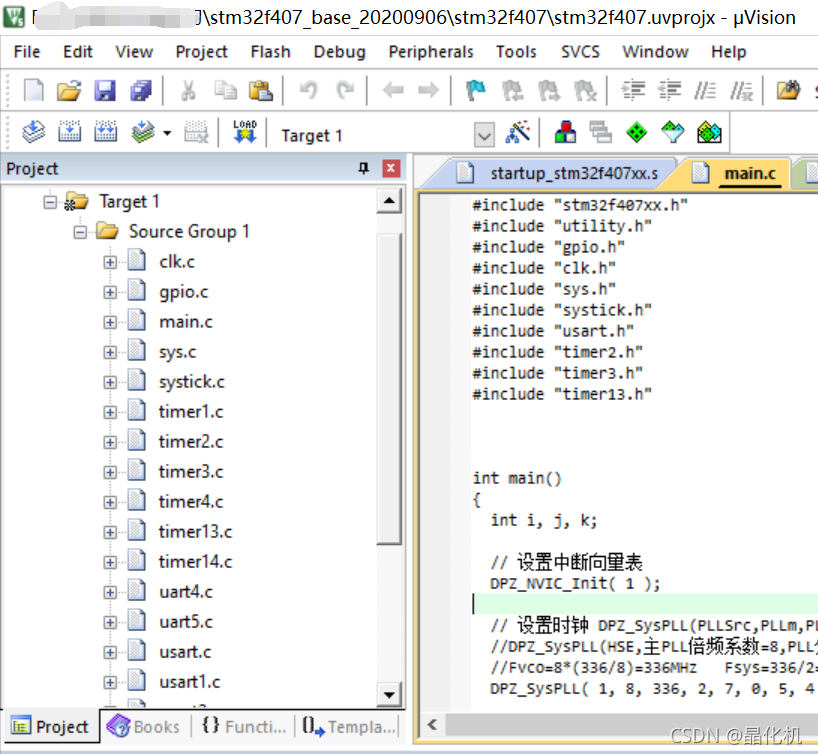This screenshot has height=754, width=818.
Task: Select uart4.c in project tree
Action: click(x=186, y=592)
